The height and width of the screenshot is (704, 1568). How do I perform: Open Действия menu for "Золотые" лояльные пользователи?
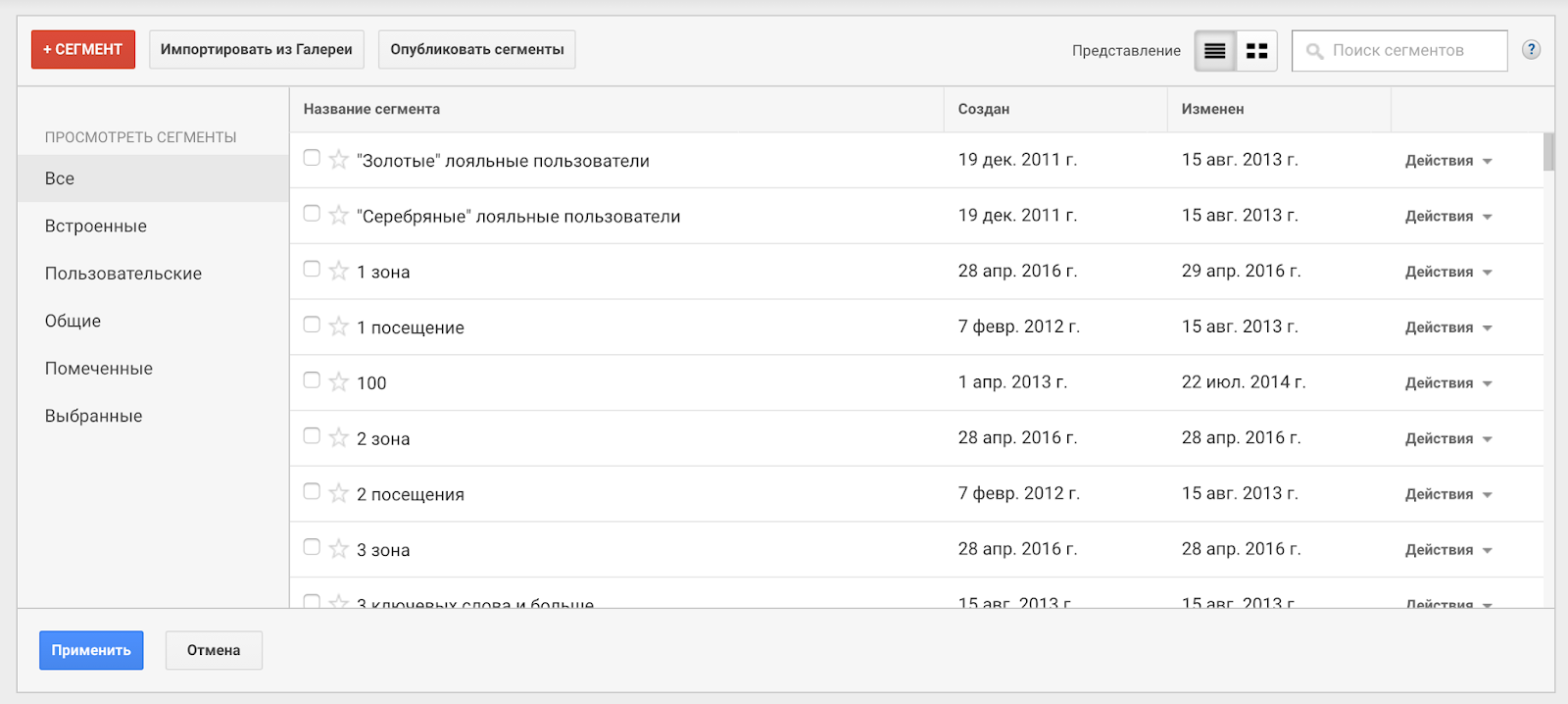[x=1448, y=161]
